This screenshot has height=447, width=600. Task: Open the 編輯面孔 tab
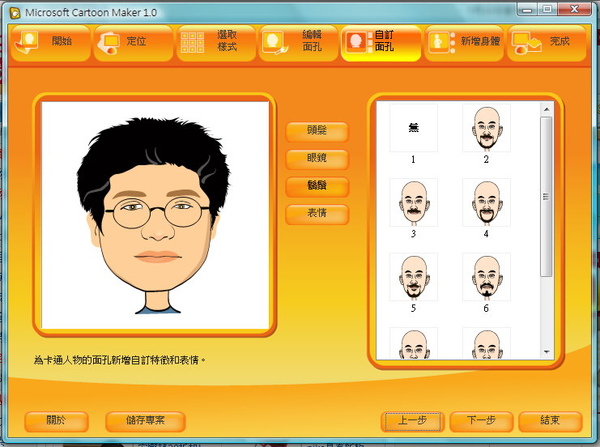[x=298, y=43]
